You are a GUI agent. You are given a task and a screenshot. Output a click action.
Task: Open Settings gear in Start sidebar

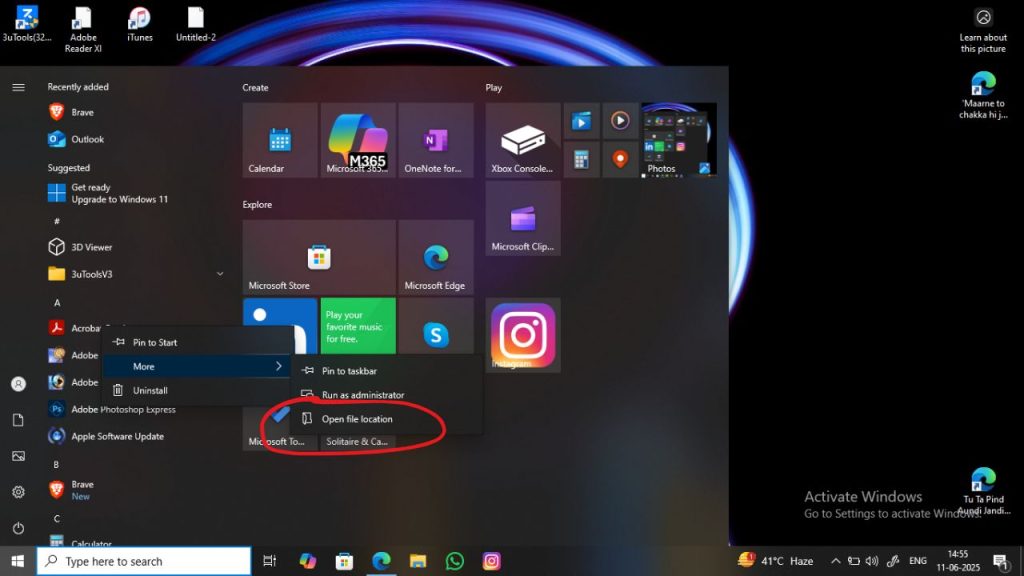tap(18, 492)
